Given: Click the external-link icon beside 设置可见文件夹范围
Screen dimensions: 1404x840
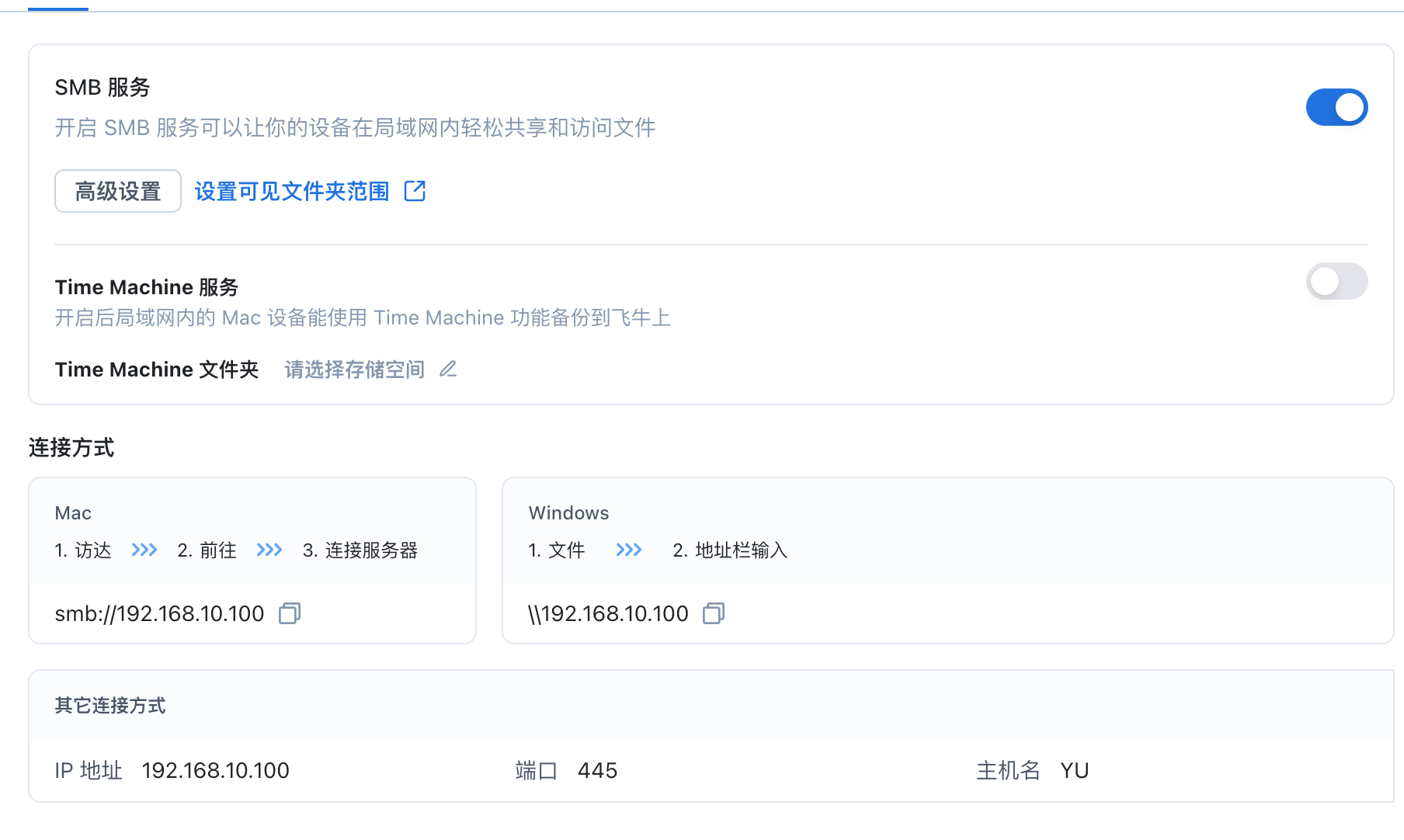Looking at the screenshot, I should pos(415,191).
